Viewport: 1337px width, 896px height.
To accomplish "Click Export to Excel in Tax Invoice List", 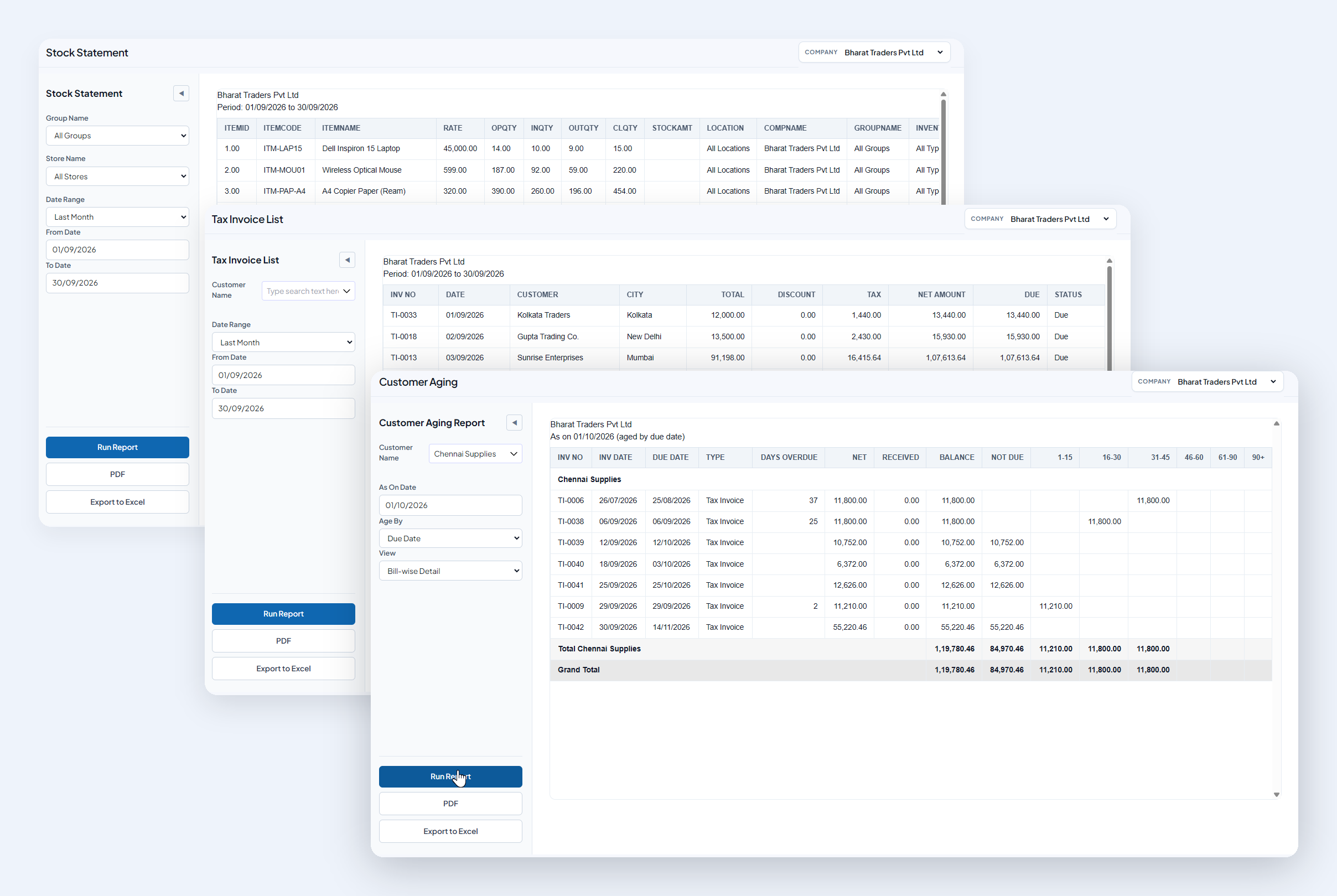I will [283, 669].
